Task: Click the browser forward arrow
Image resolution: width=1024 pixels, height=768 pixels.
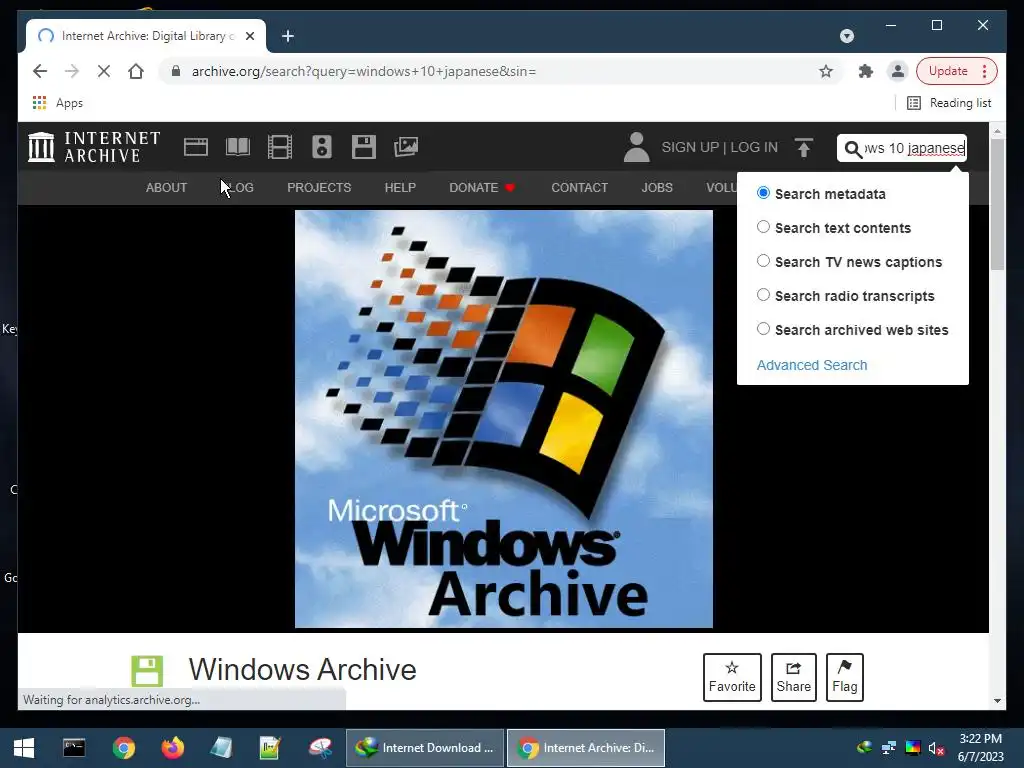Action: tap(72, 71)
